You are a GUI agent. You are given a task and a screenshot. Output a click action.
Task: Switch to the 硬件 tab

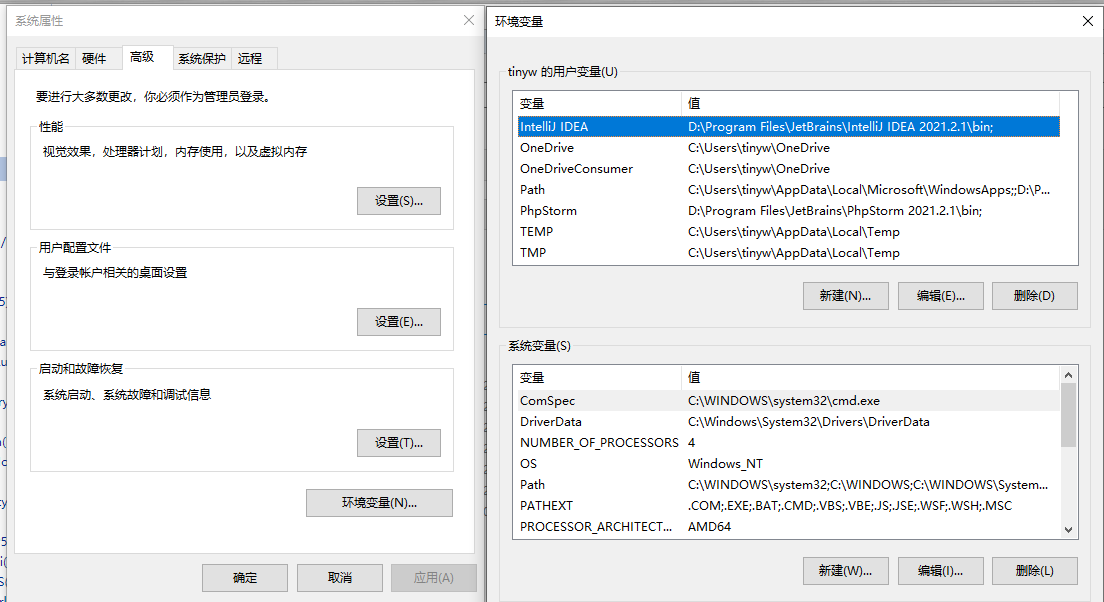(x=97, y=58)
